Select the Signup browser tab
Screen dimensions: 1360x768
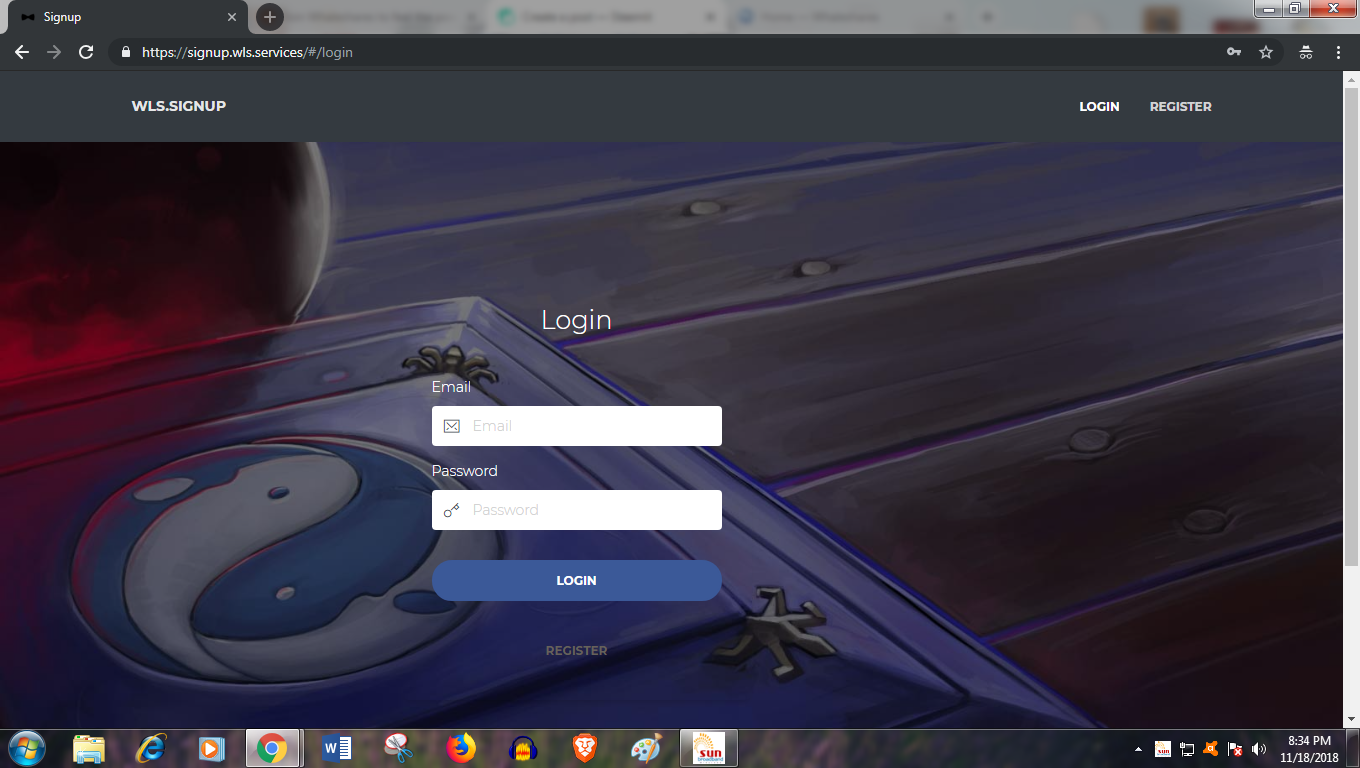point(126,17)
